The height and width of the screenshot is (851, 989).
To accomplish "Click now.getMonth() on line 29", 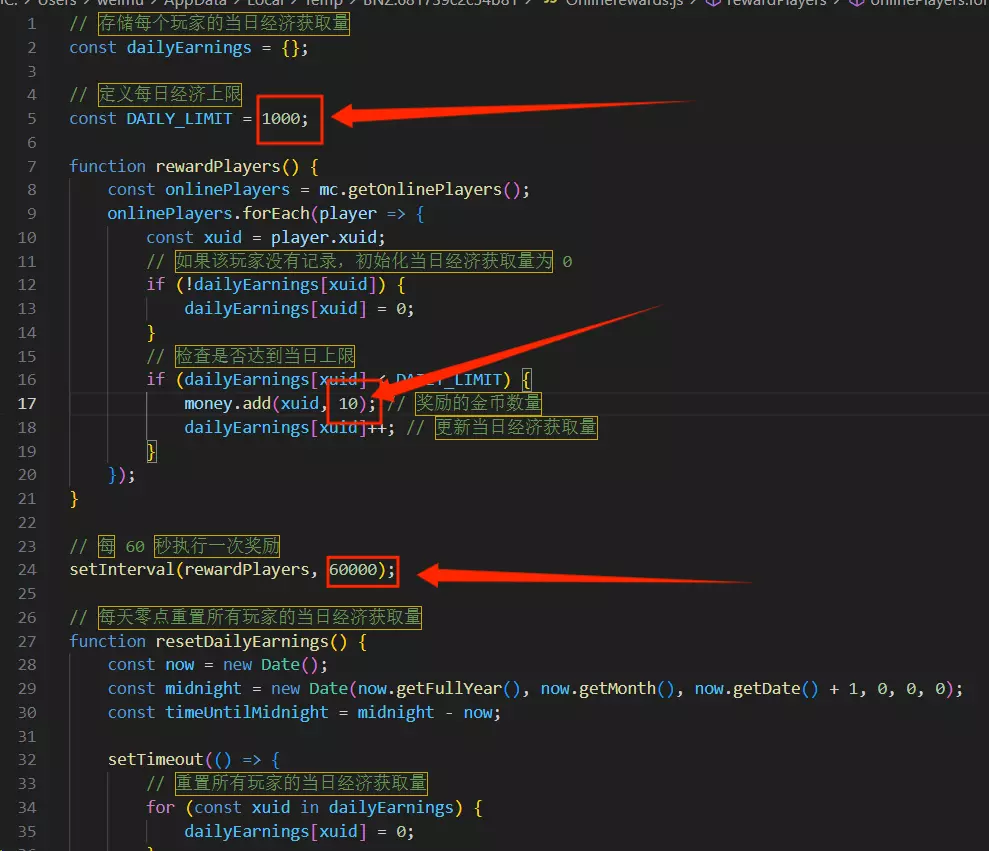I will [607, 689].
